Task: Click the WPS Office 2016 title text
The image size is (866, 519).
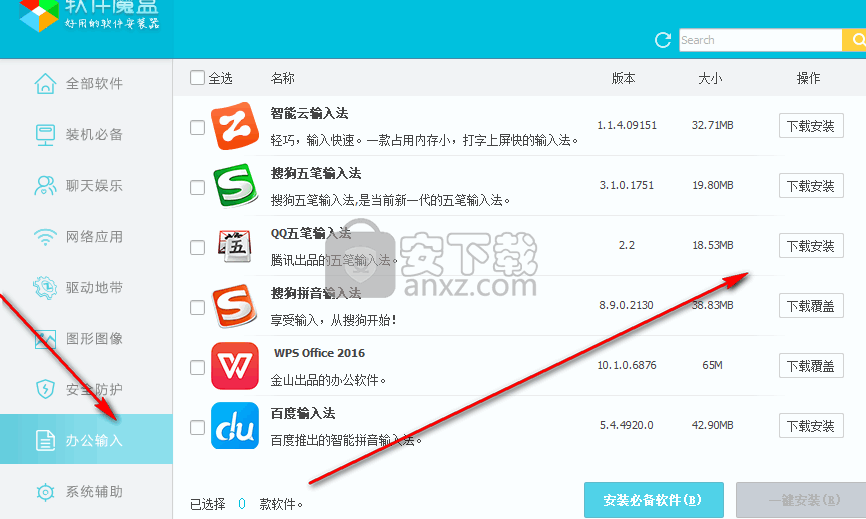Action: click(319, 353)
